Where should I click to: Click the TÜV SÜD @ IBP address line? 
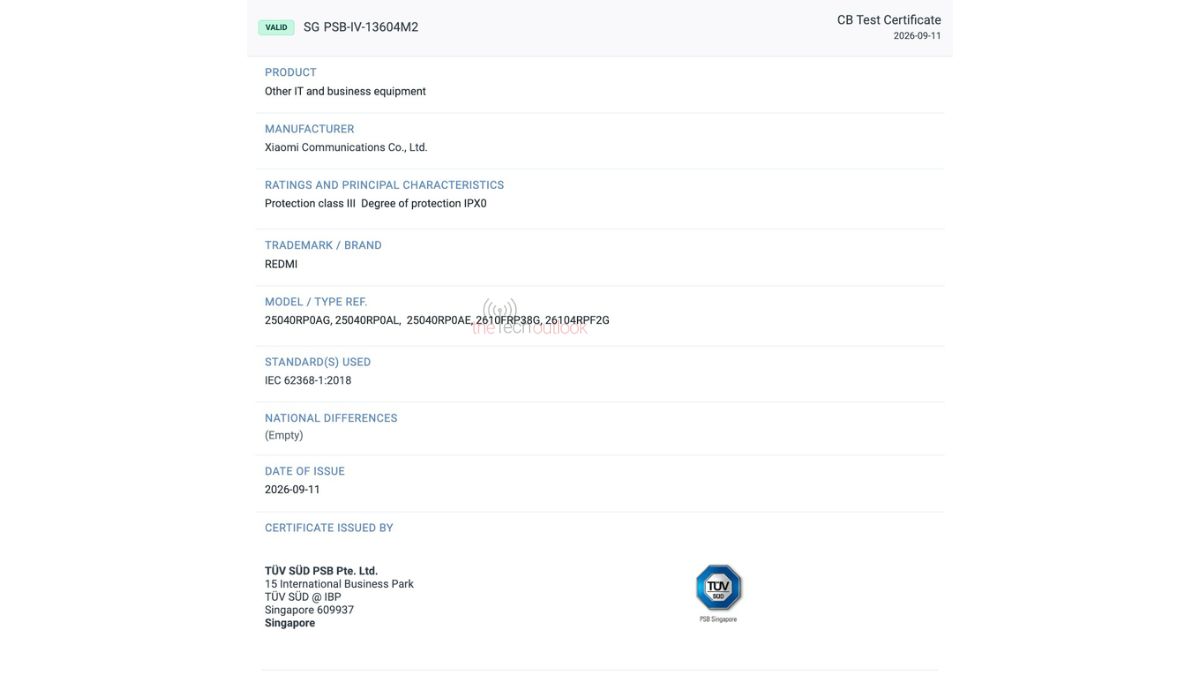(x=303, y=597)
